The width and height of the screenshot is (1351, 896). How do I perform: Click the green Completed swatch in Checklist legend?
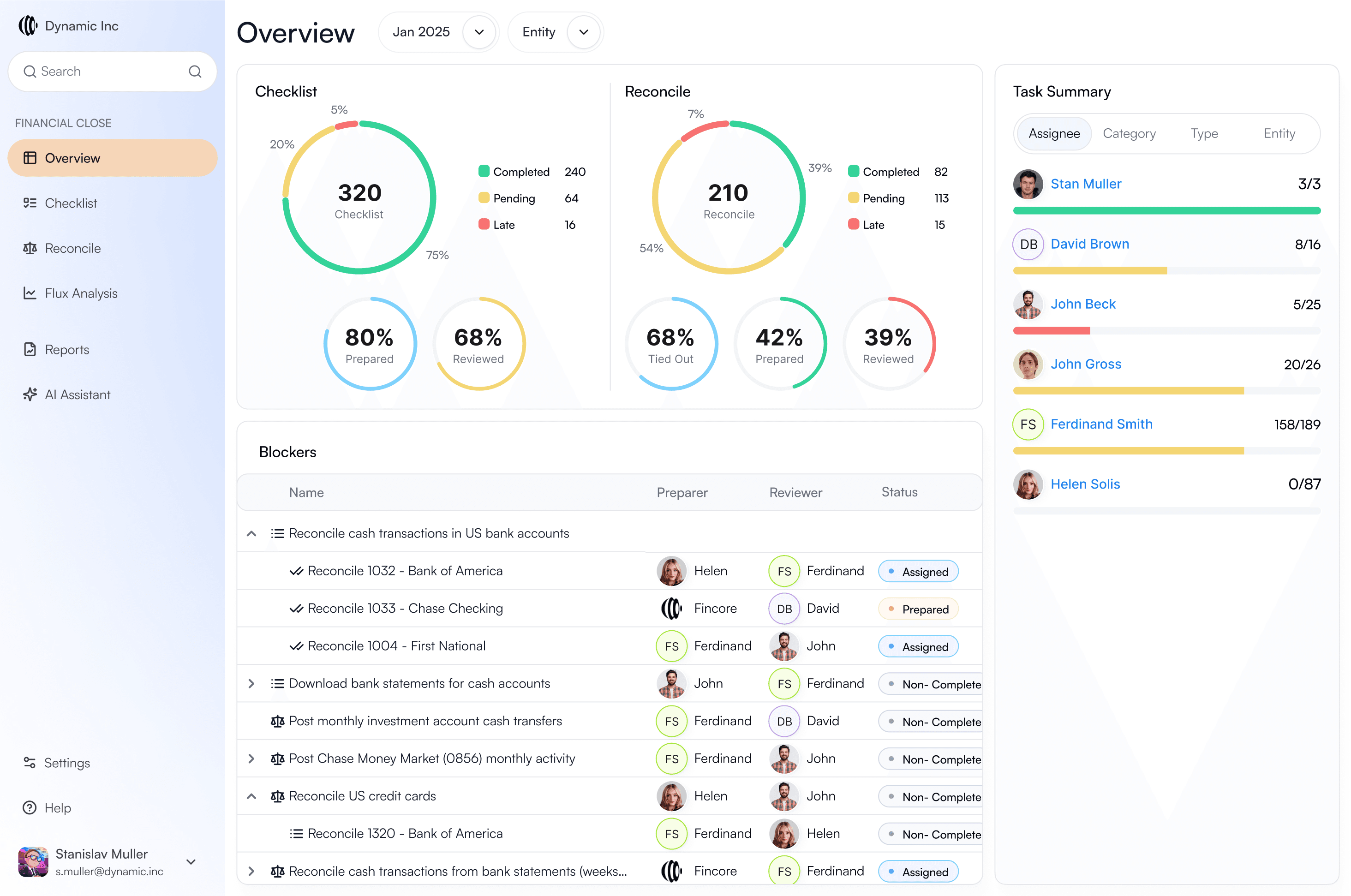tap(484, 171)
